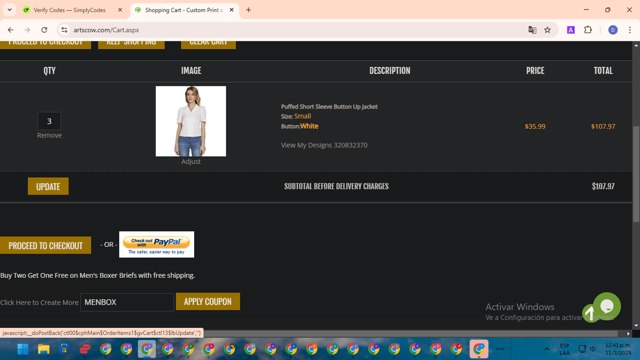This screenshot has height=360, width=640.
Task: Click the quantity field showing 3
Action: (49, 121)
